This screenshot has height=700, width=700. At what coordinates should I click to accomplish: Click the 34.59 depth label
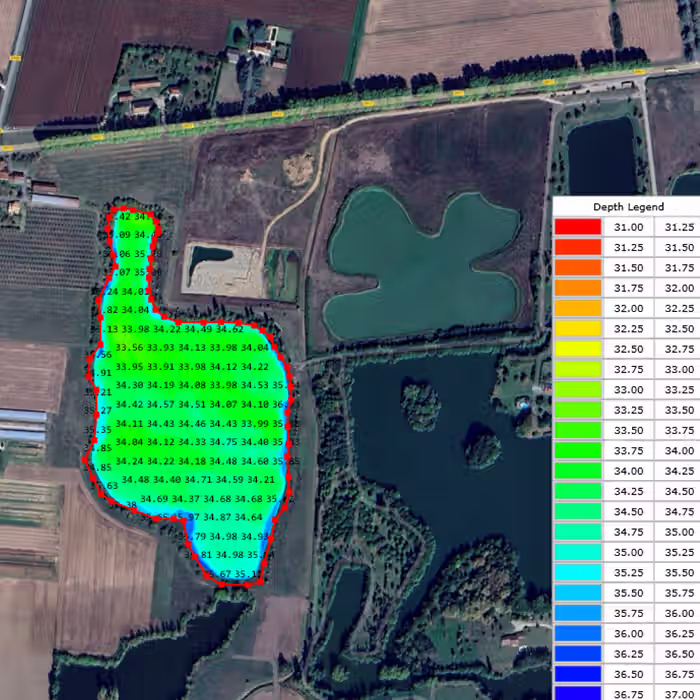point(229,480)
